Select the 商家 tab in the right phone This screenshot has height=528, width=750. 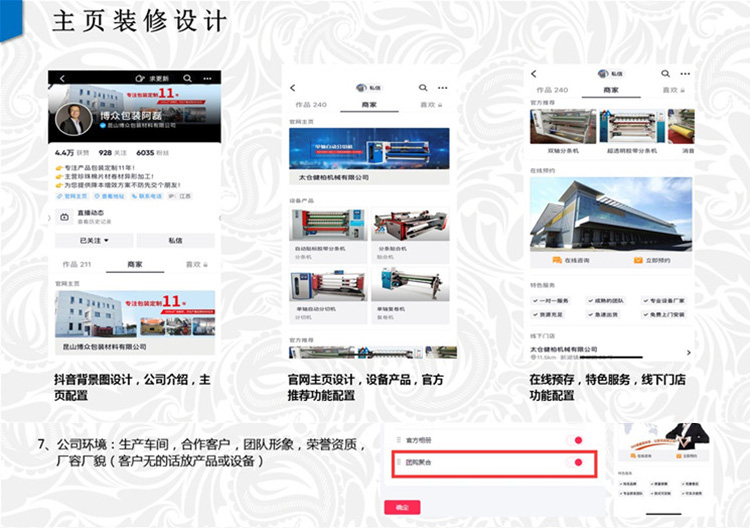click(611, 89)
